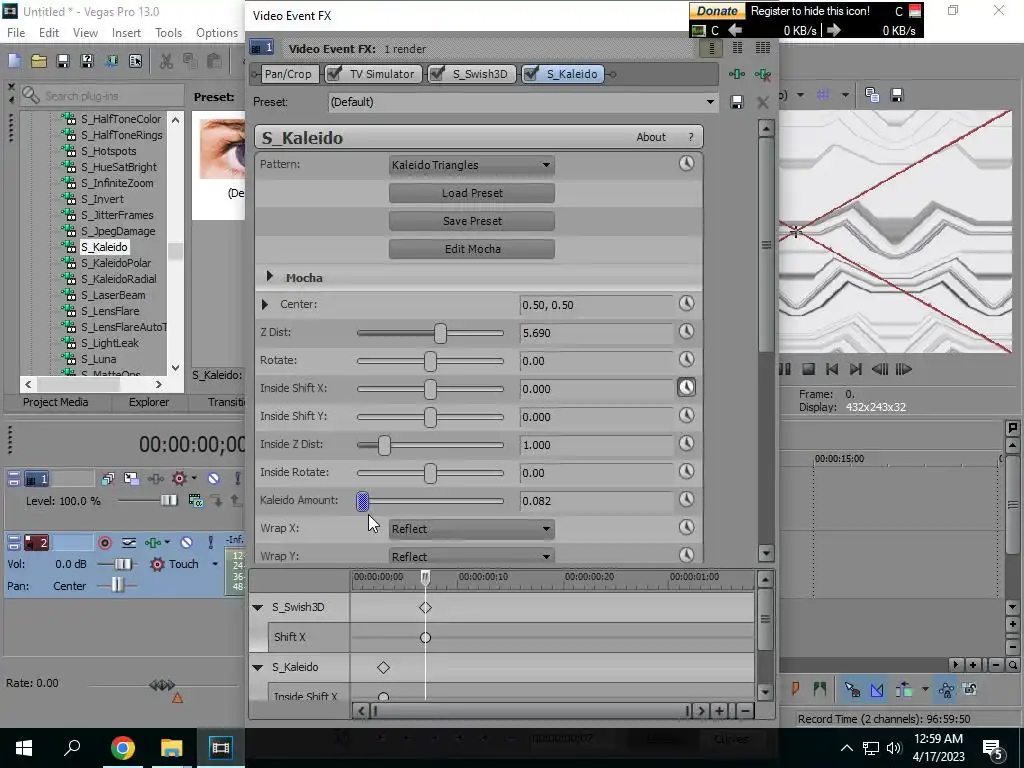Disable the TV Simulator effect checkbox
Screen dimensions: 1024x768
[x=334, y=74]
